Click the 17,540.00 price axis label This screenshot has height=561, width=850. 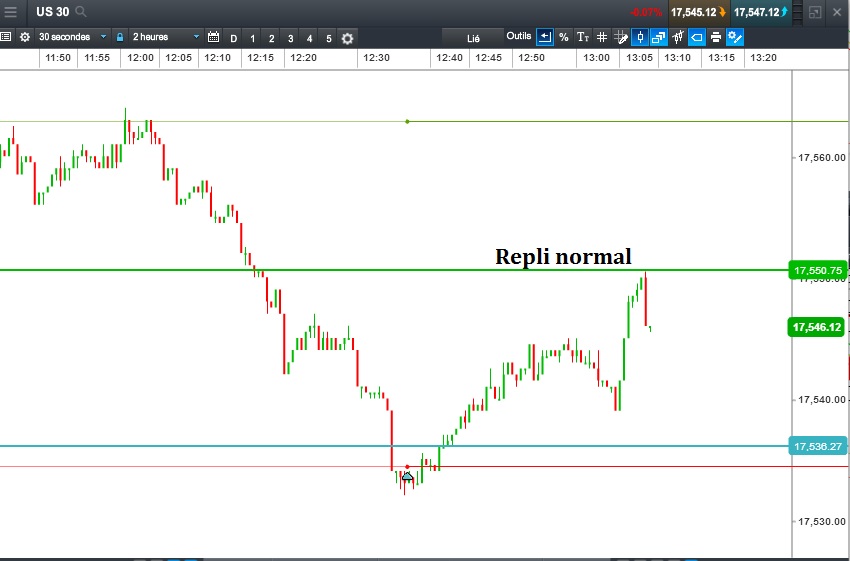coord(821,399)
